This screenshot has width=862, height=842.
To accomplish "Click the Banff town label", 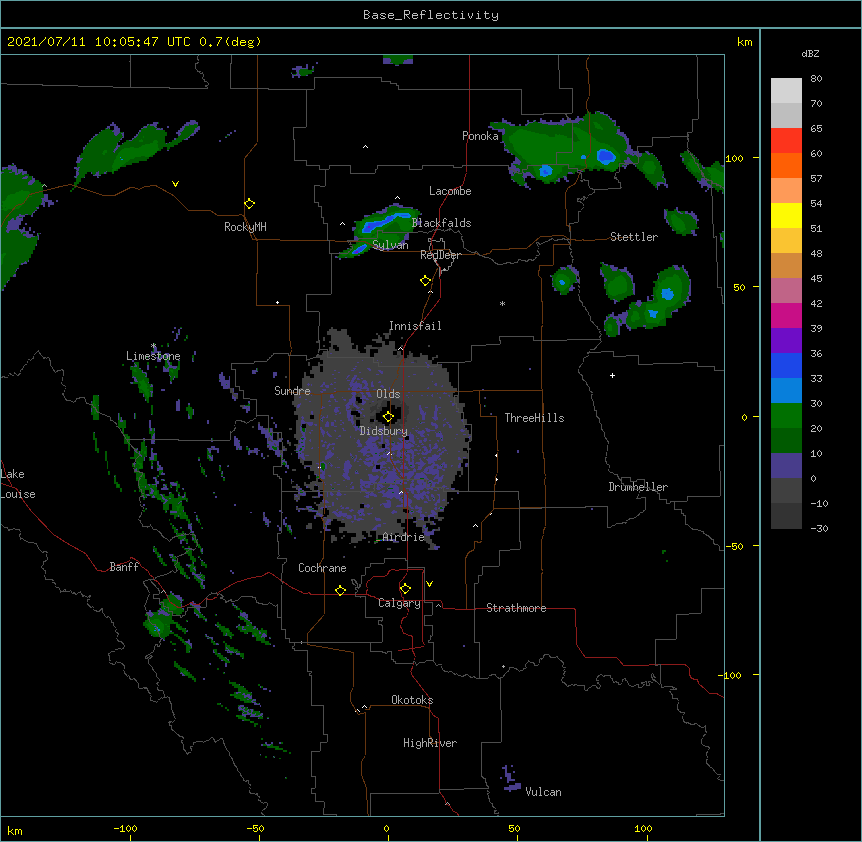I will (x=124, y=567).
